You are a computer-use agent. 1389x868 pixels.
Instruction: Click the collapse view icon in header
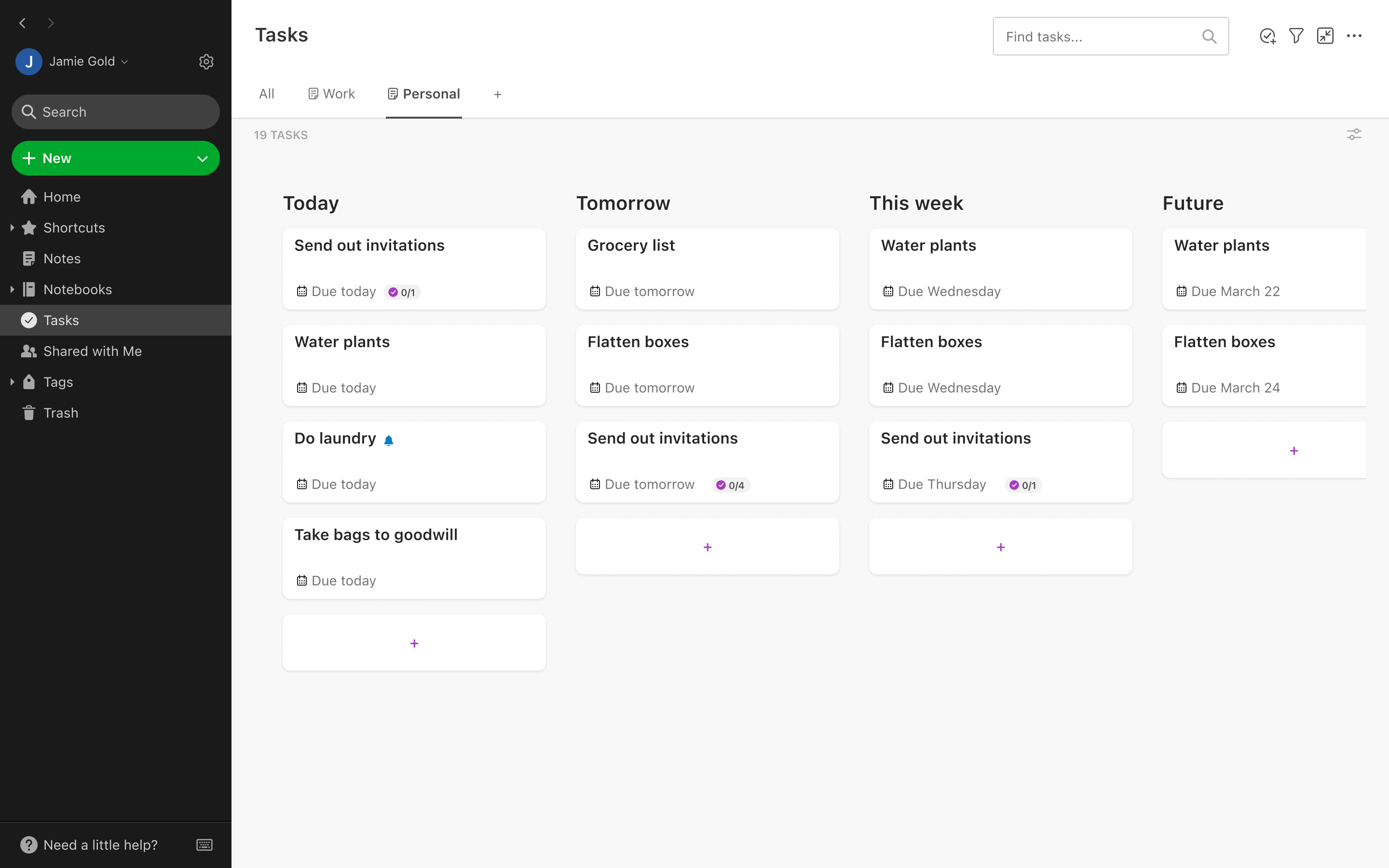click(x=1325, y=36)
